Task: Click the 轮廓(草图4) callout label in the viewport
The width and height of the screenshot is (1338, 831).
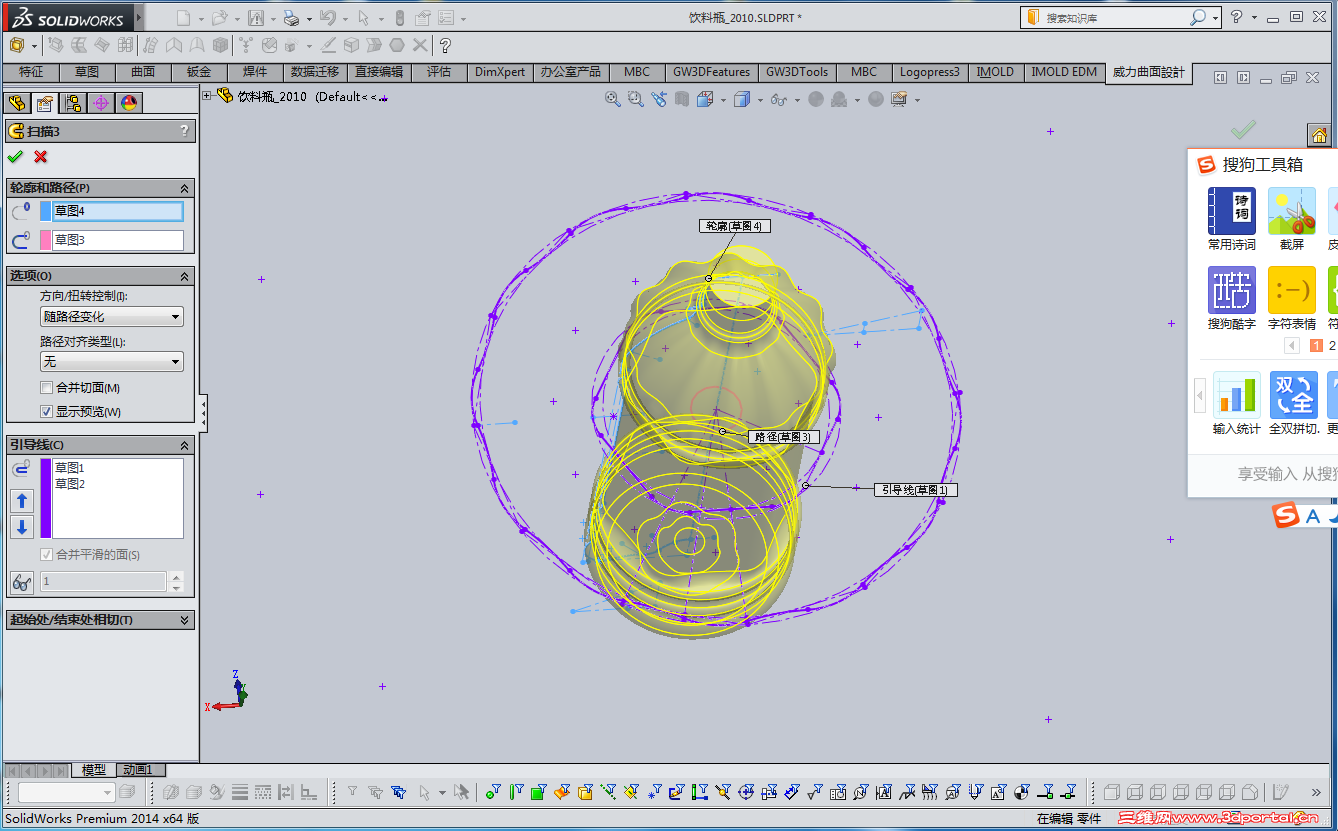Action: [x=735, y=226]
